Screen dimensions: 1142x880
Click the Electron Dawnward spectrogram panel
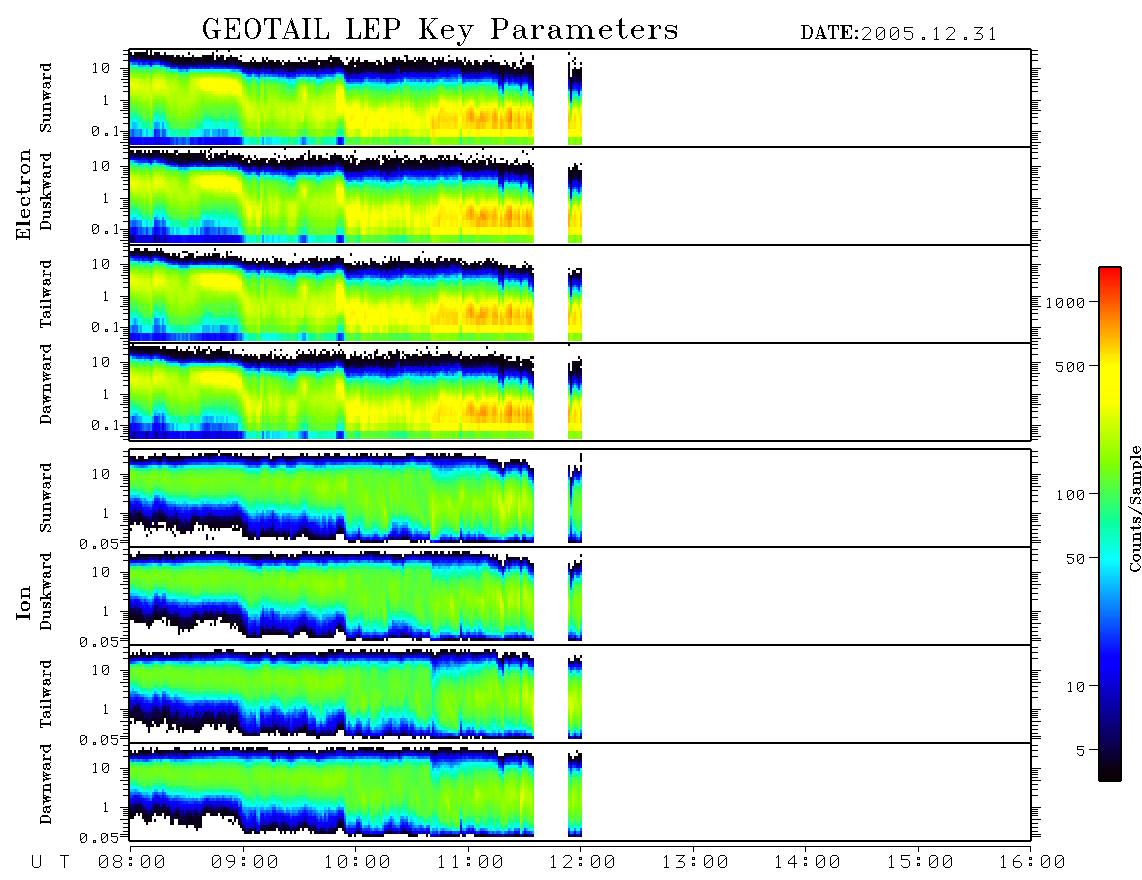click(x=580, y=392)
